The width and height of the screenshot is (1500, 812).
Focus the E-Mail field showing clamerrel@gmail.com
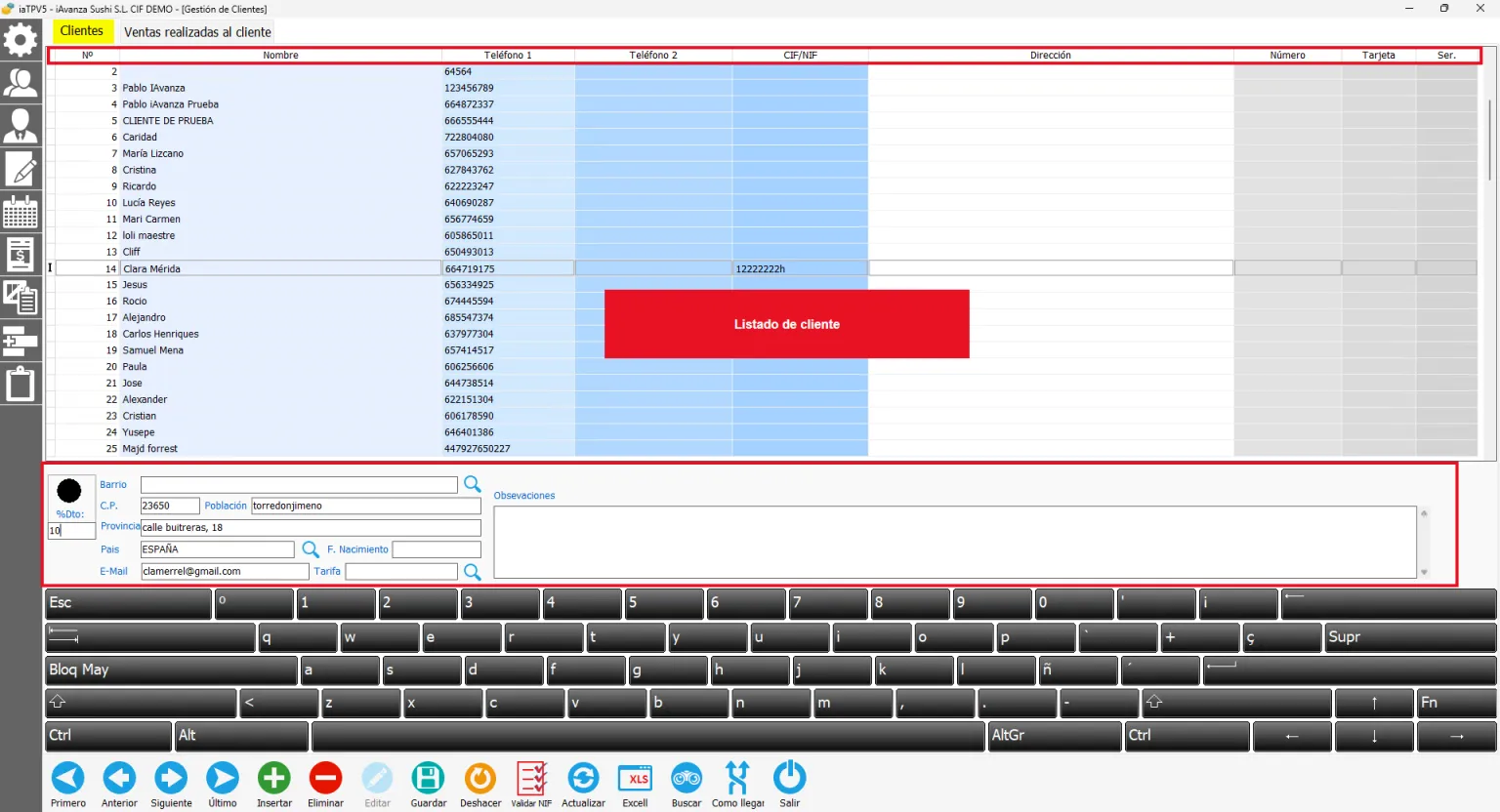tap(225, 572)
